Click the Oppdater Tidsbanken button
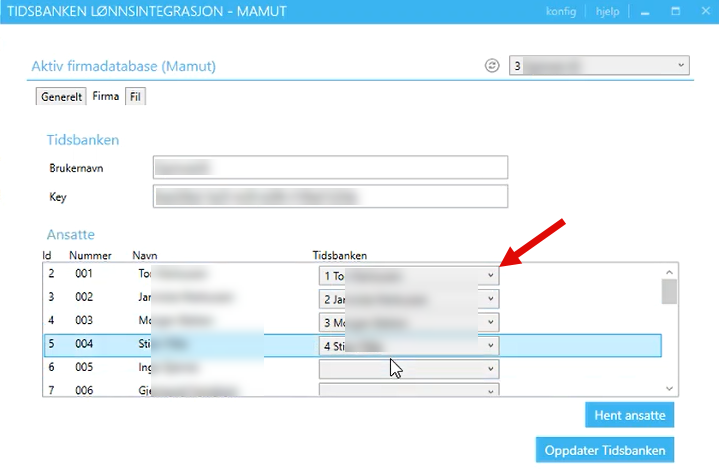 (605, 450)
